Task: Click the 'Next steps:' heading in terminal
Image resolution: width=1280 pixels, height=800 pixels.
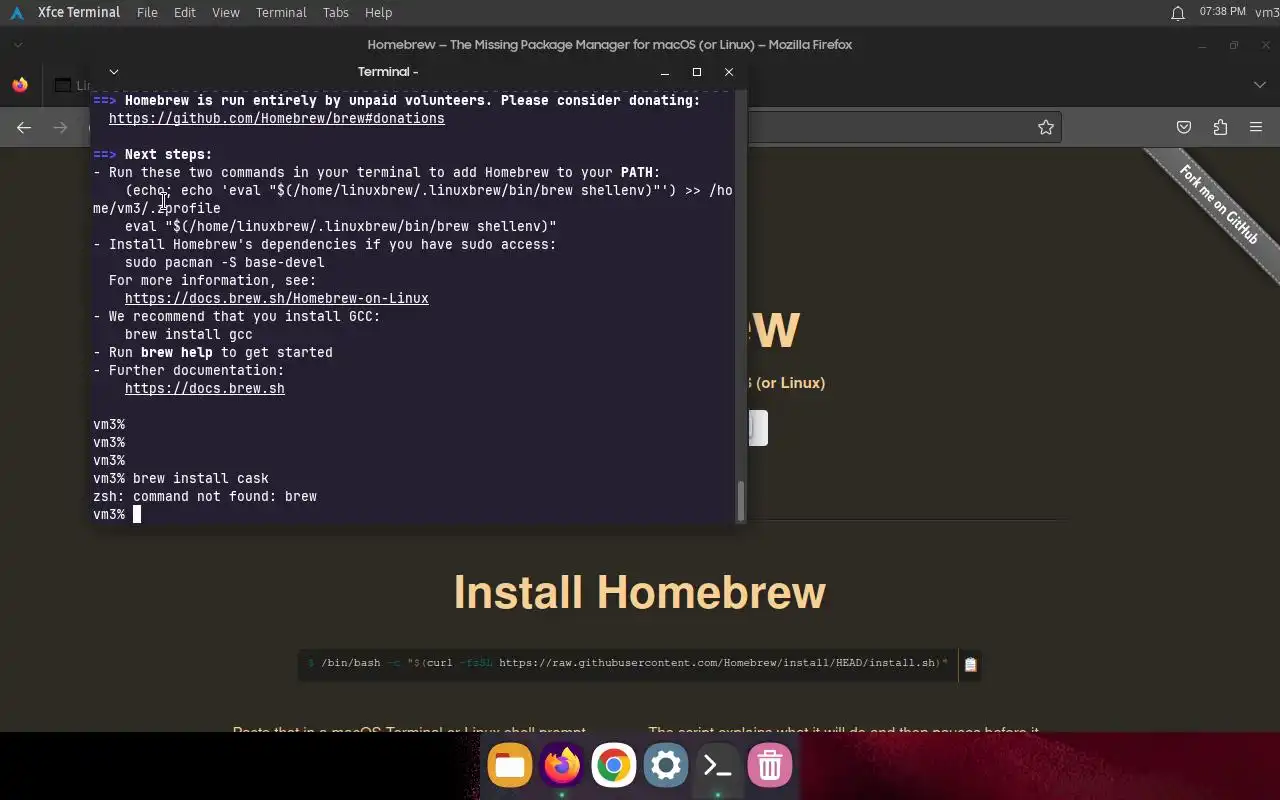Action: (x=168, y=154)
